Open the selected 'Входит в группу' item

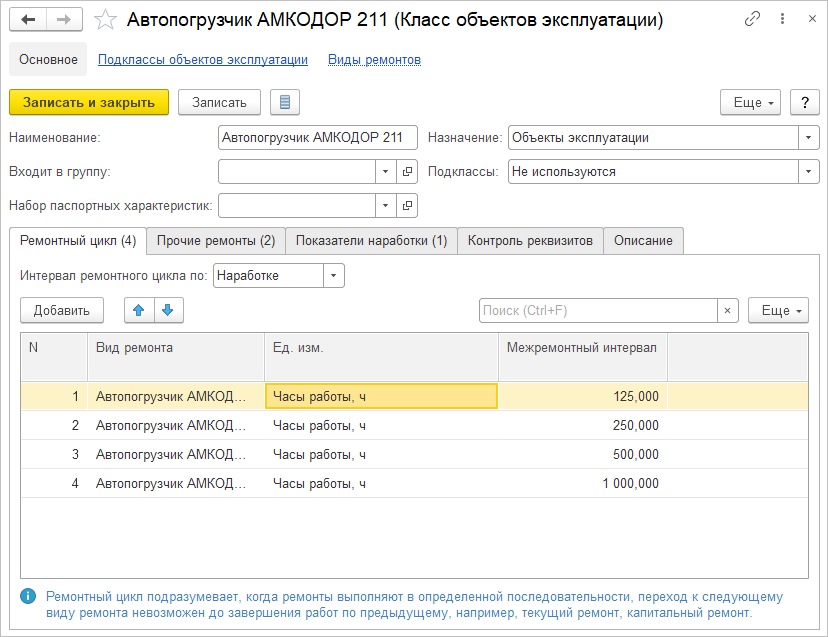point(407,172)
